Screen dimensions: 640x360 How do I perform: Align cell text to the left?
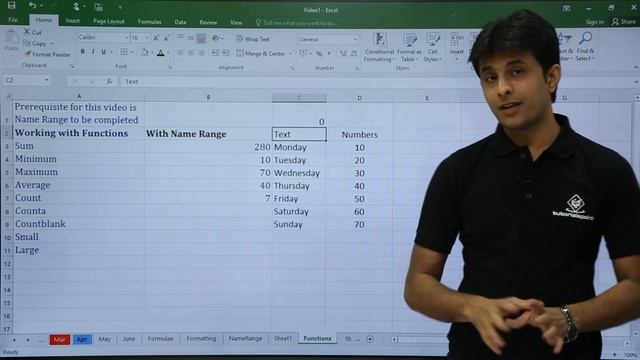[x=180, y=53]
